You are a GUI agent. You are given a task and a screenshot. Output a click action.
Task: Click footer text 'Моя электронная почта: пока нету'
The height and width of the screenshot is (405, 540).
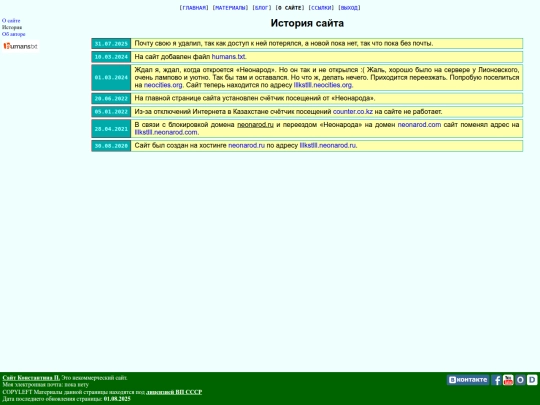(45, 385)
